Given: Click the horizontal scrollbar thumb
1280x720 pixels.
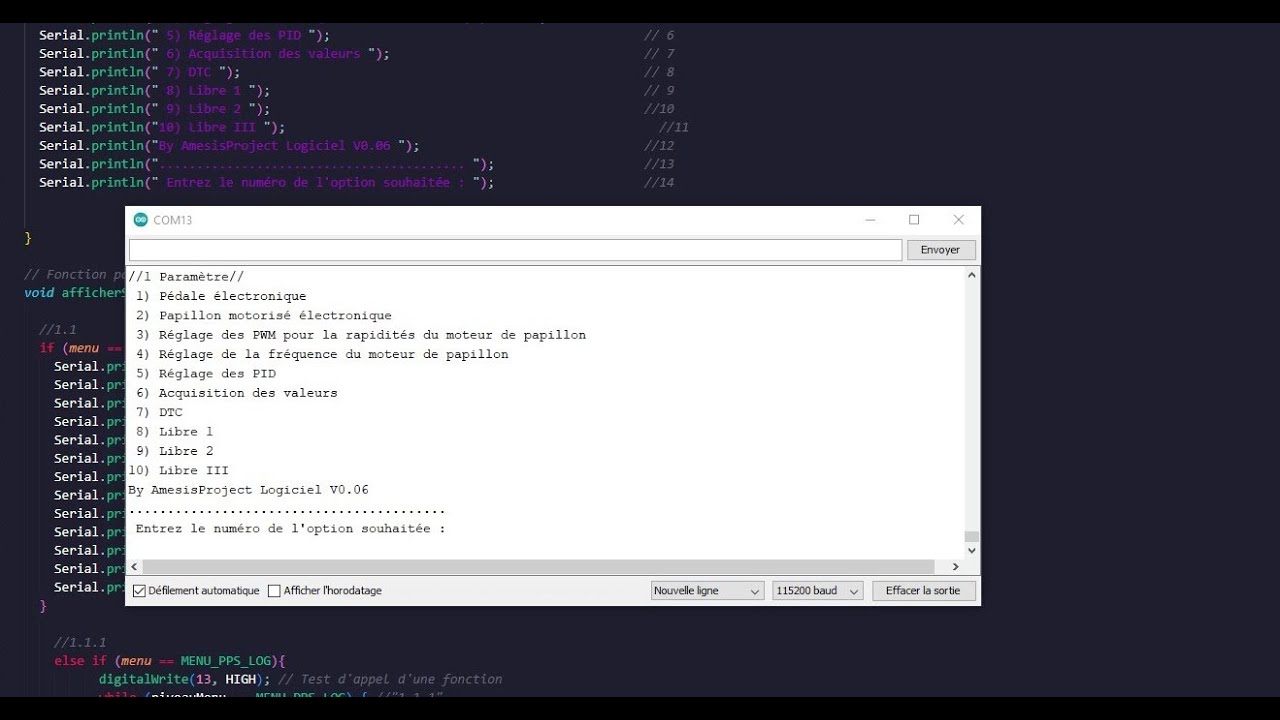Looking at the screenshot, I should (x=538, y=567).
